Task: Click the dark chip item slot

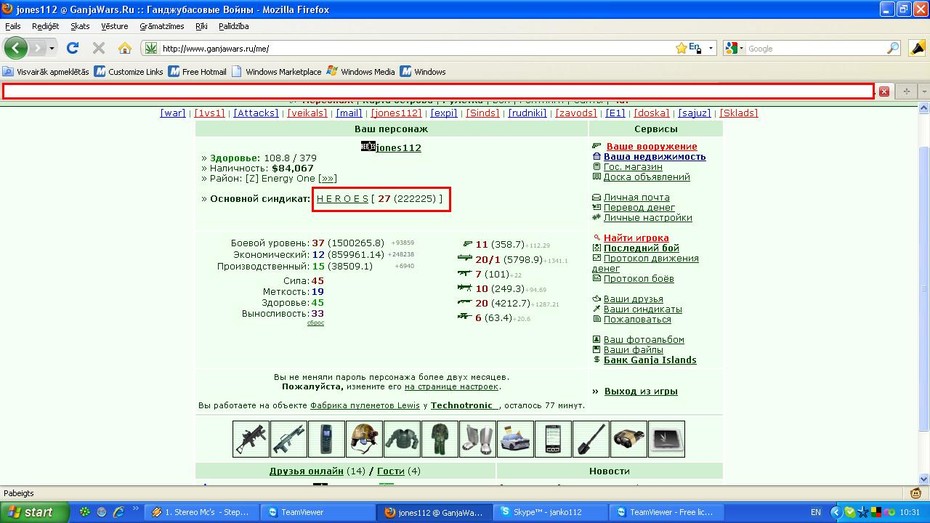Action: point(667,439)
